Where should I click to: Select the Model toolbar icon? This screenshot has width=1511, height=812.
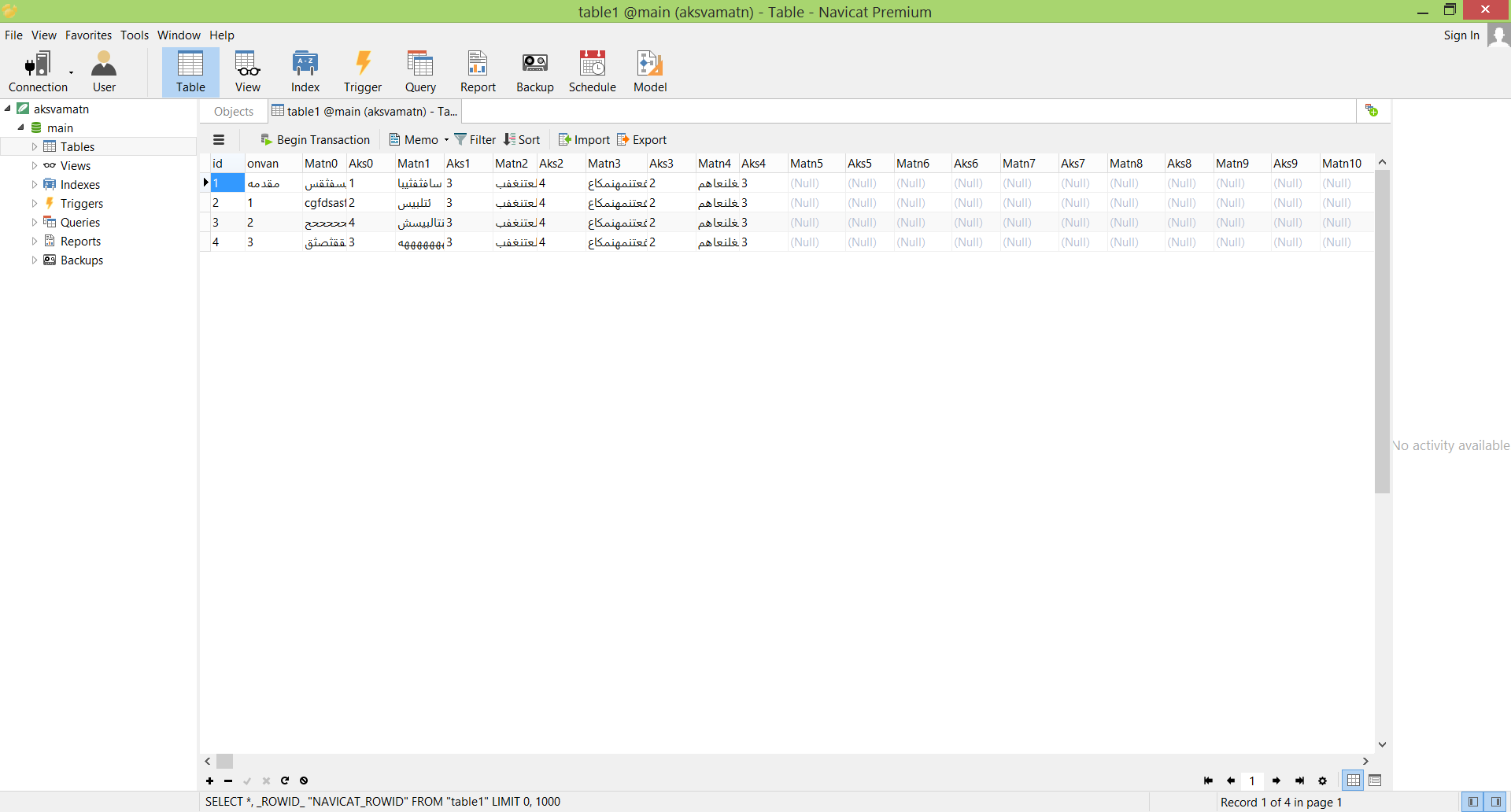(649, 72)
